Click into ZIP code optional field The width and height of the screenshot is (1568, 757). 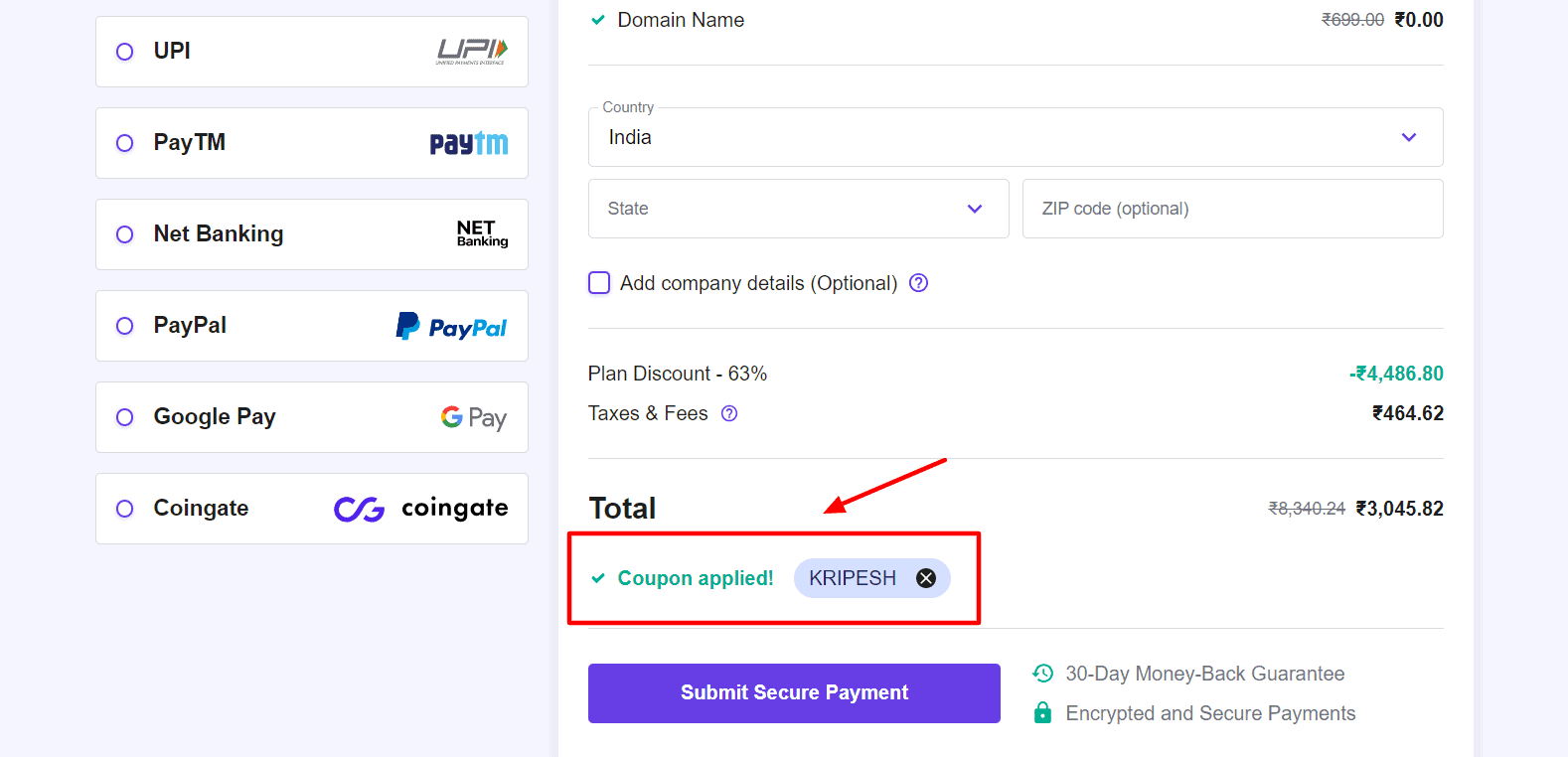[1232, 209]
